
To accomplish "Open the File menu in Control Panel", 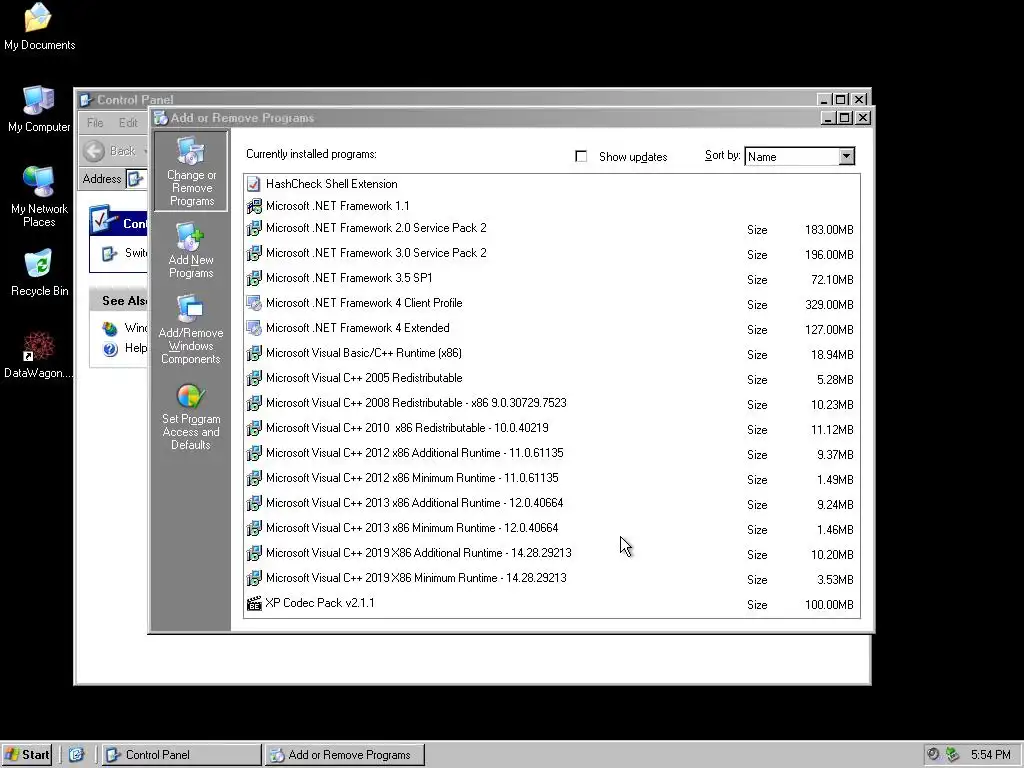I will pos(95,123).
